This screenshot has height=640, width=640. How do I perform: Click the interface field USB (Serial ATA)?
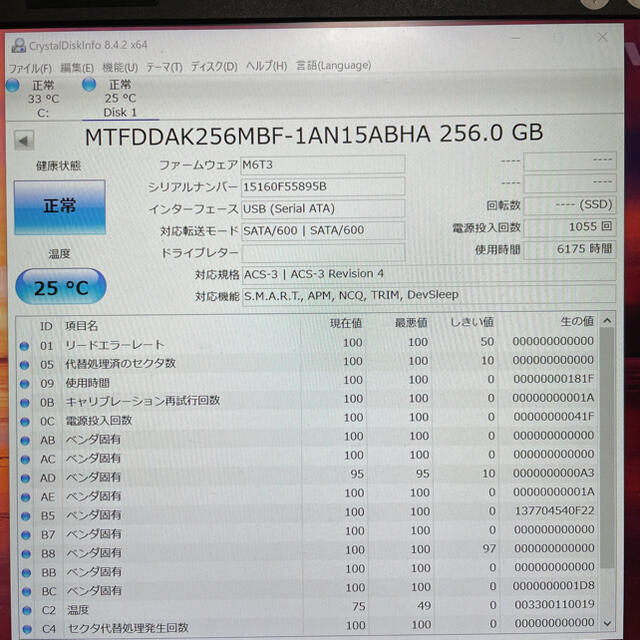pos(323,209)
